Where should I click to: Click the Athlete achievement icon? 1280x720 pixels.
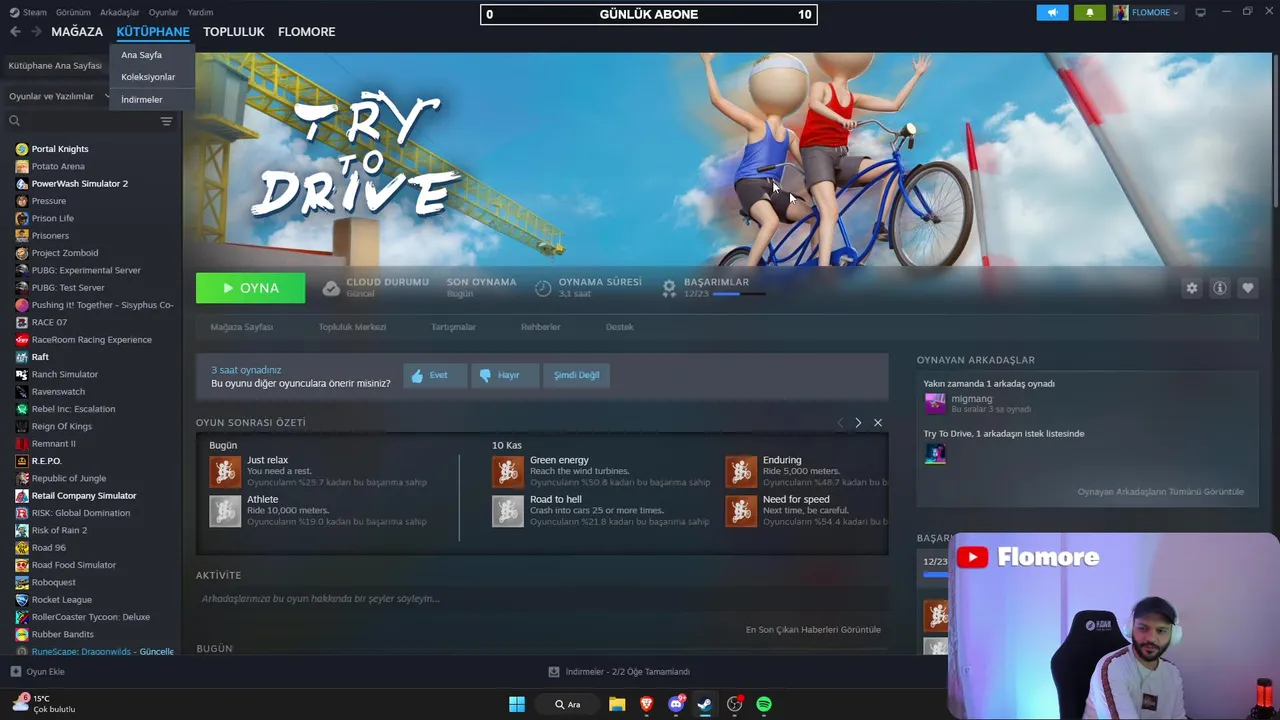click(x=225, y=510)
